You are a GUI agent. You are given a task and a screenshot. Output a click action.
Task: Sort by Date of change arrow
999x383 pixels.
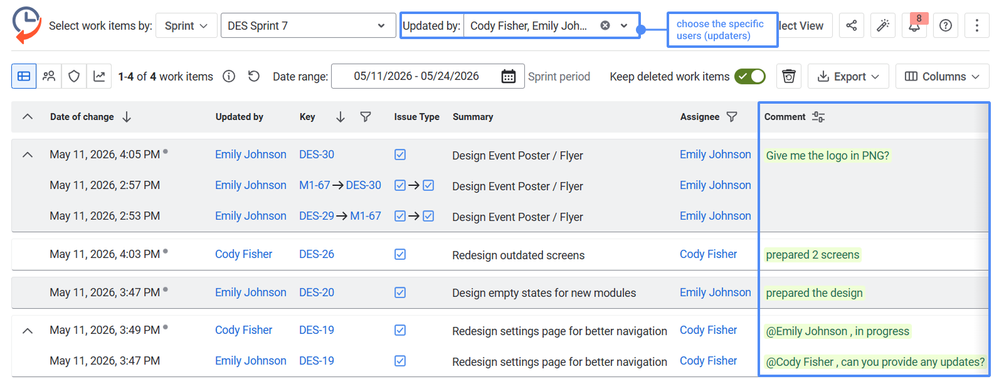point(127,117)
